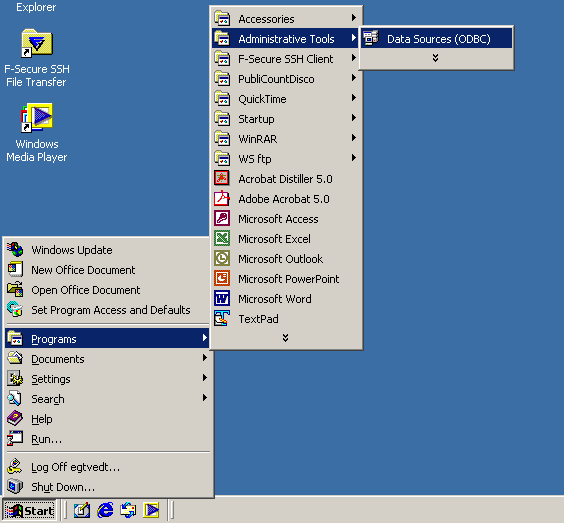This screenshot has height=523, width=564.
Task: Click the Run icon in Start menu
Action: 15,438
